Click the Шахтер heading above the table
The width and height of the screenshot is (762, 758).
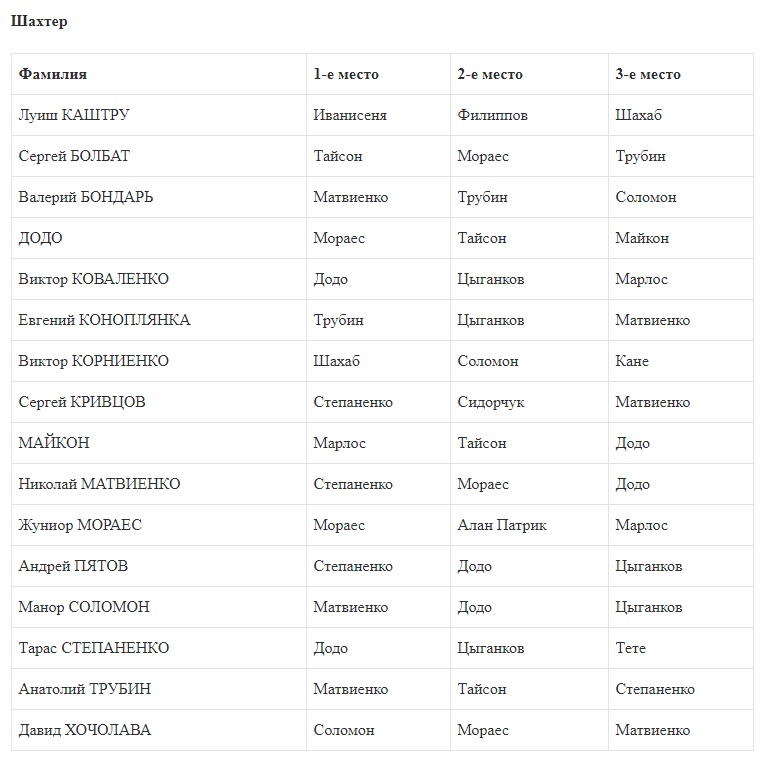tap(39, 22)
